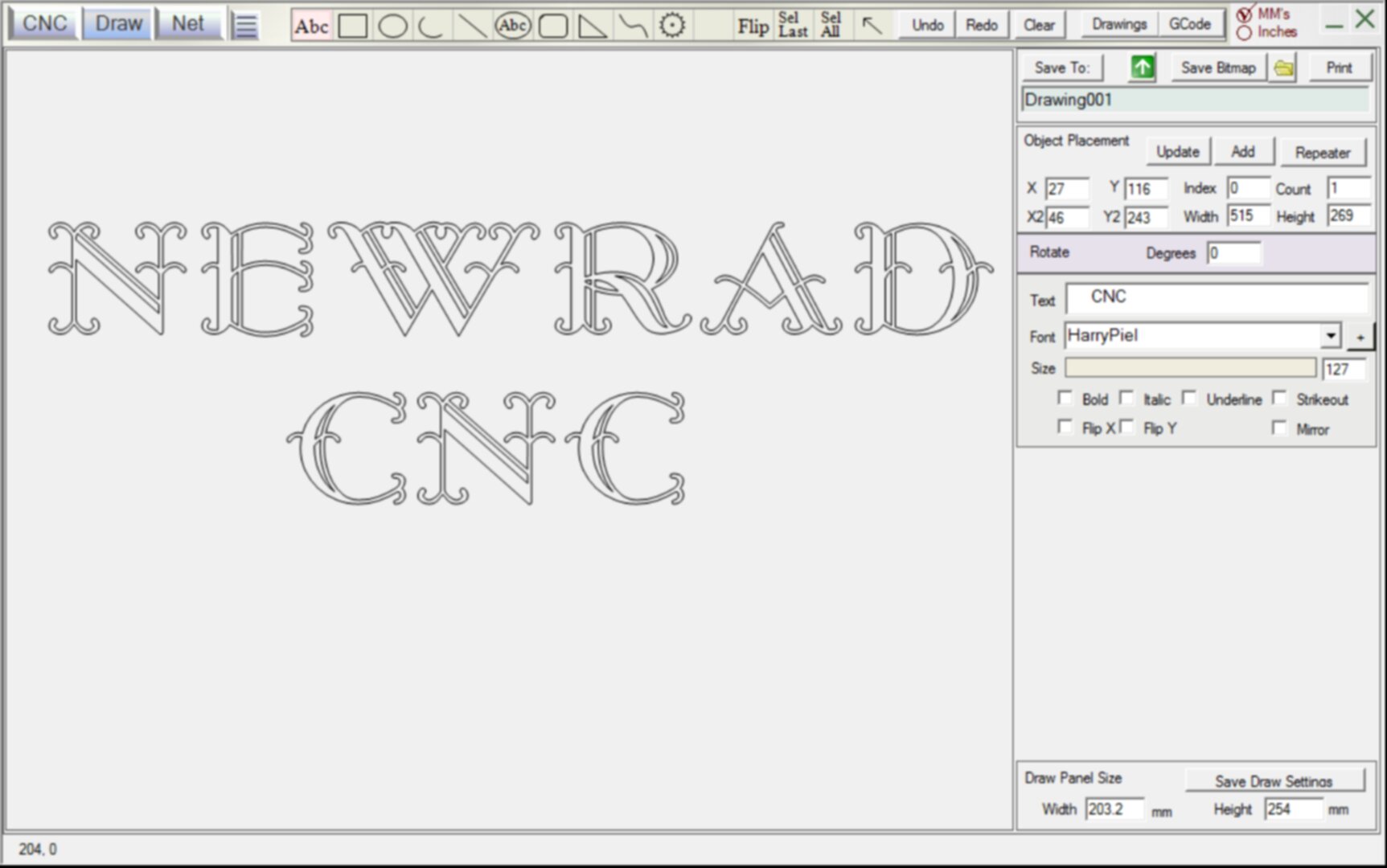Open the Drawings list
This screenshot has height=868, width=1387.
(1119, 24)
